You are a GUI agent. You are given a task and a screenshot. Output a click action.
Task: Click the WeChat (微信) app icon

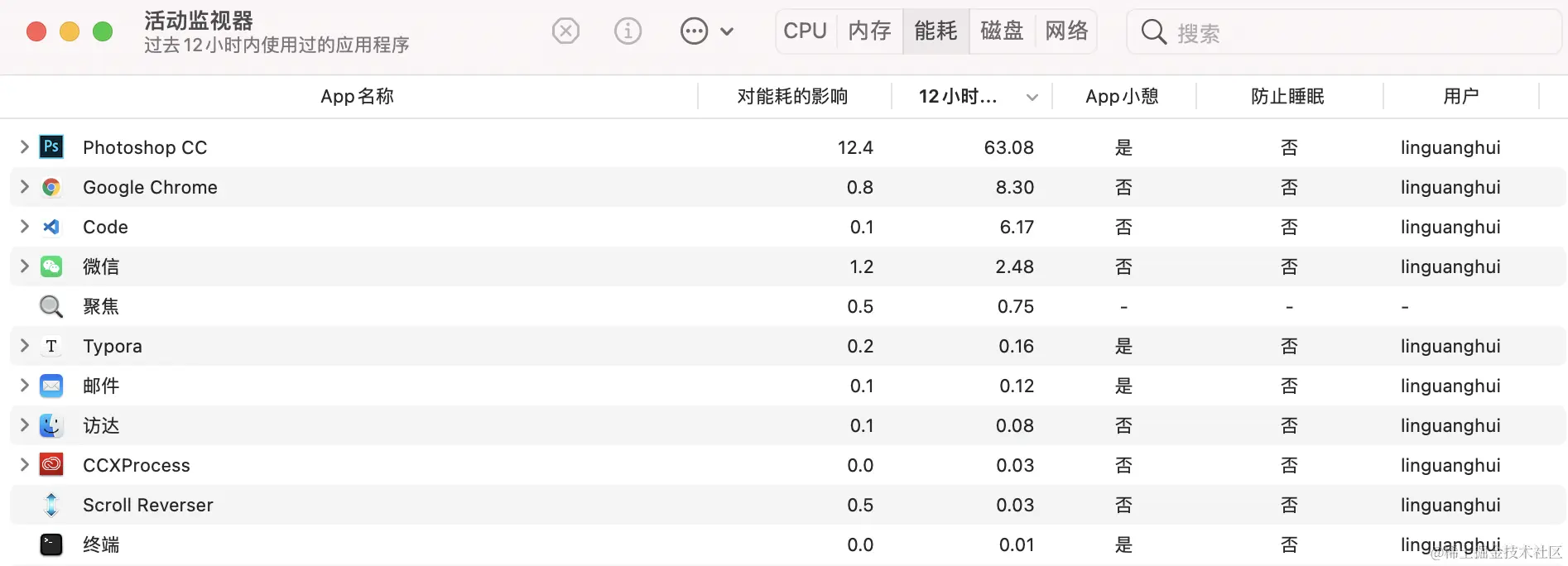[51, 266]
